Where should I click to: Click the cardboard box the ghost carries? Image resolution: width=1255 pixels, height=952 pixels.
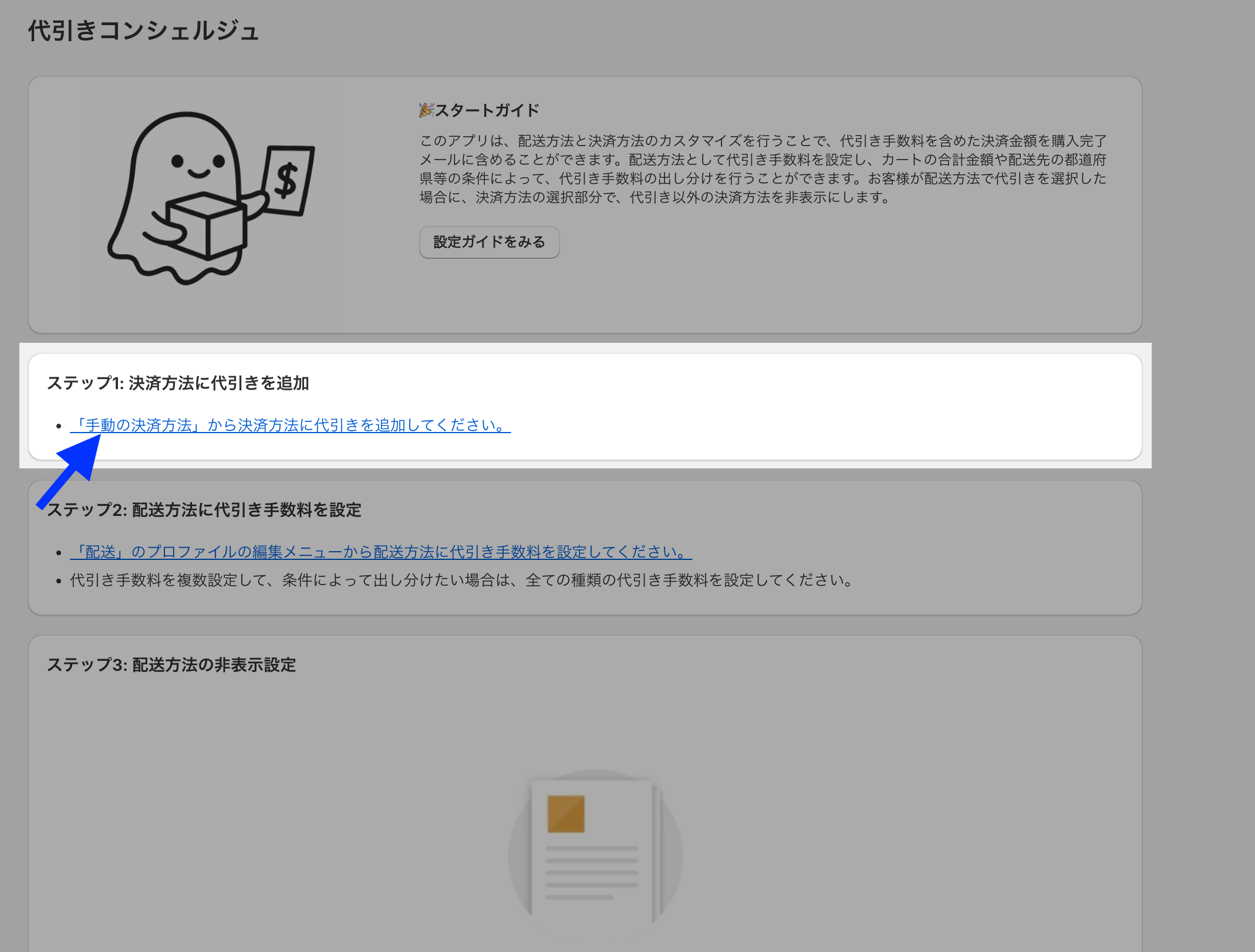point(207,228)
